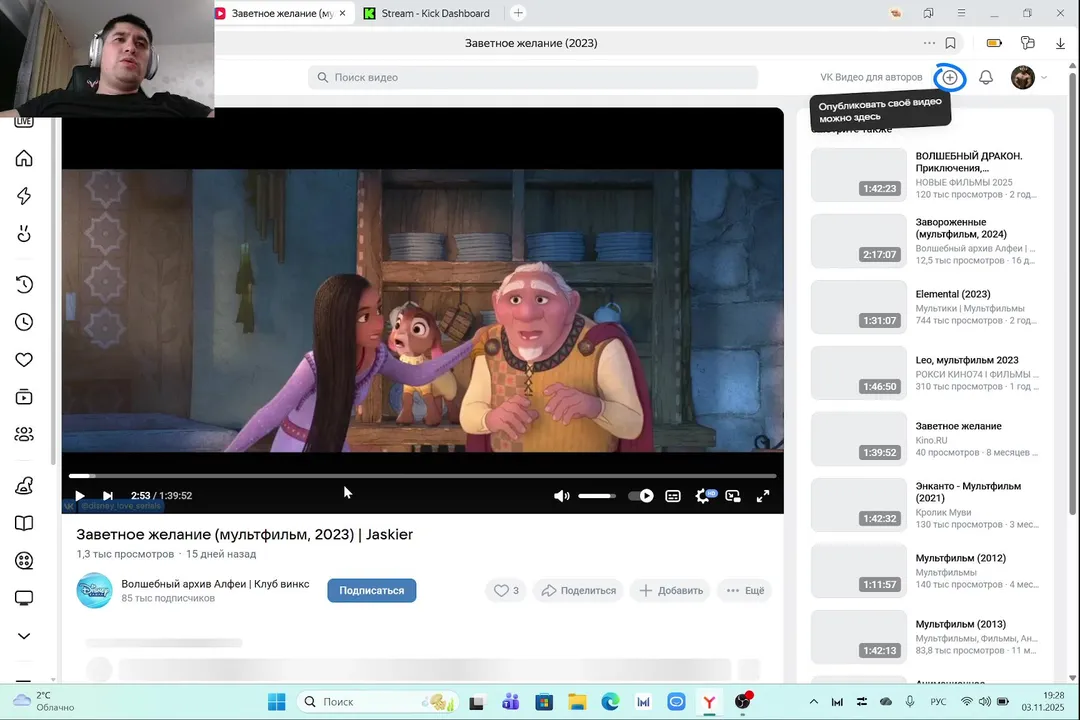
Task: Enter fullscreen video mode
Action: coord(762,495)
